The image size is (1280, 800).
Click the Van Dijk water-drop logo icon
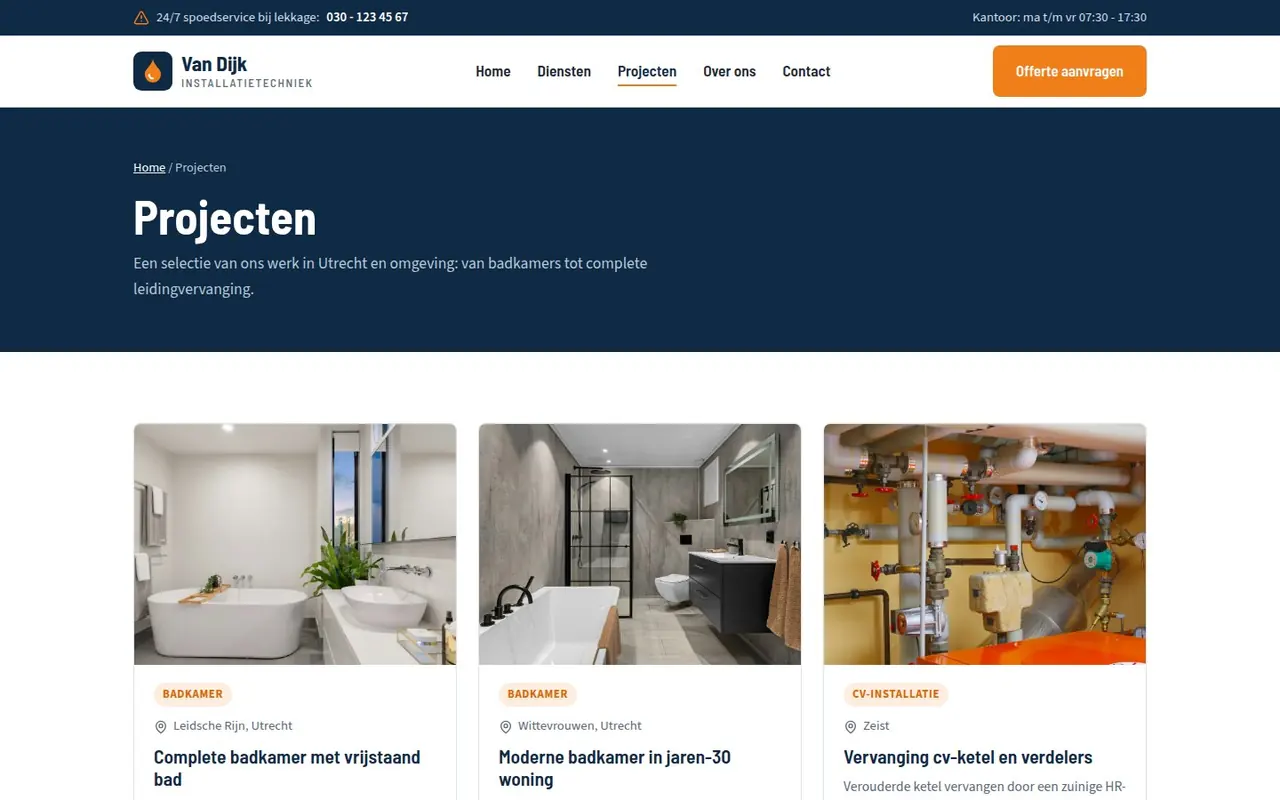tap(153, 71)
